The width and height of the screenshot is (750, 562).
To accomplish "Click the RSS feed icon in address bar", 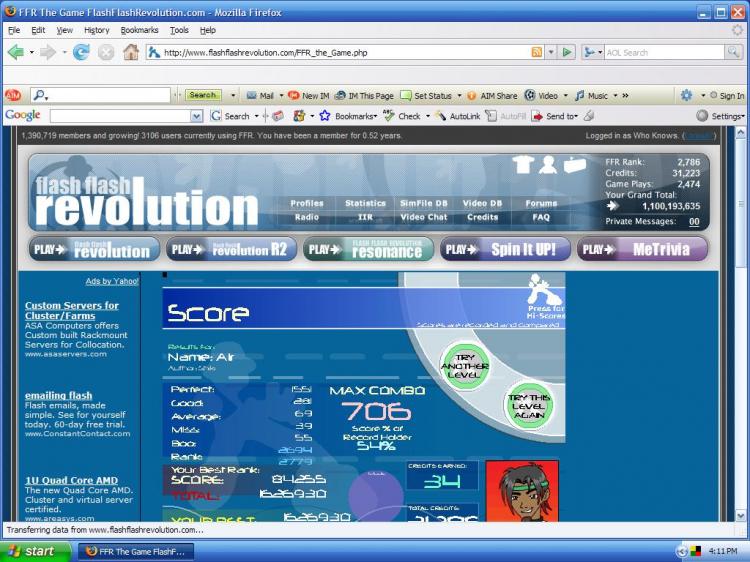I will coord(538,52).
